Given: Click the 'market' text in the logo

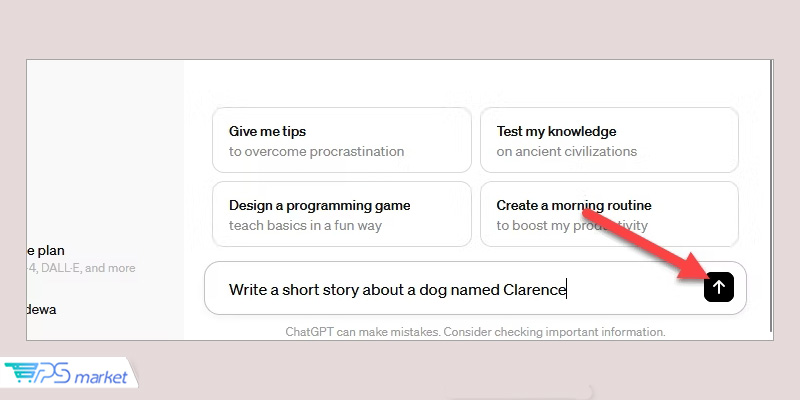Looking at the screenshot, I should click(101, 378).
